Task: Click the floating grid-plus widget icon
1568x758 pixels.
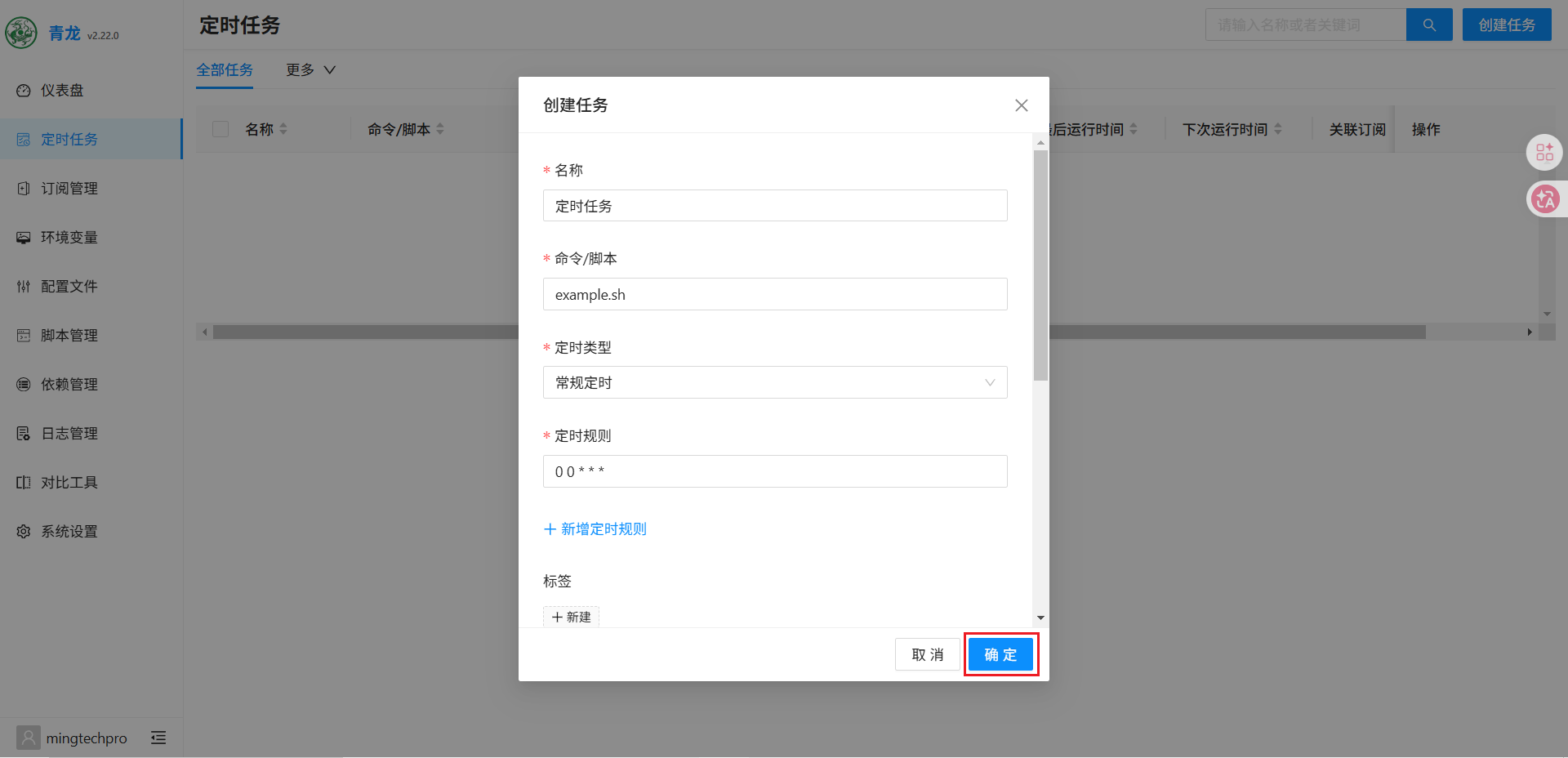Action: pos(1544,153)
